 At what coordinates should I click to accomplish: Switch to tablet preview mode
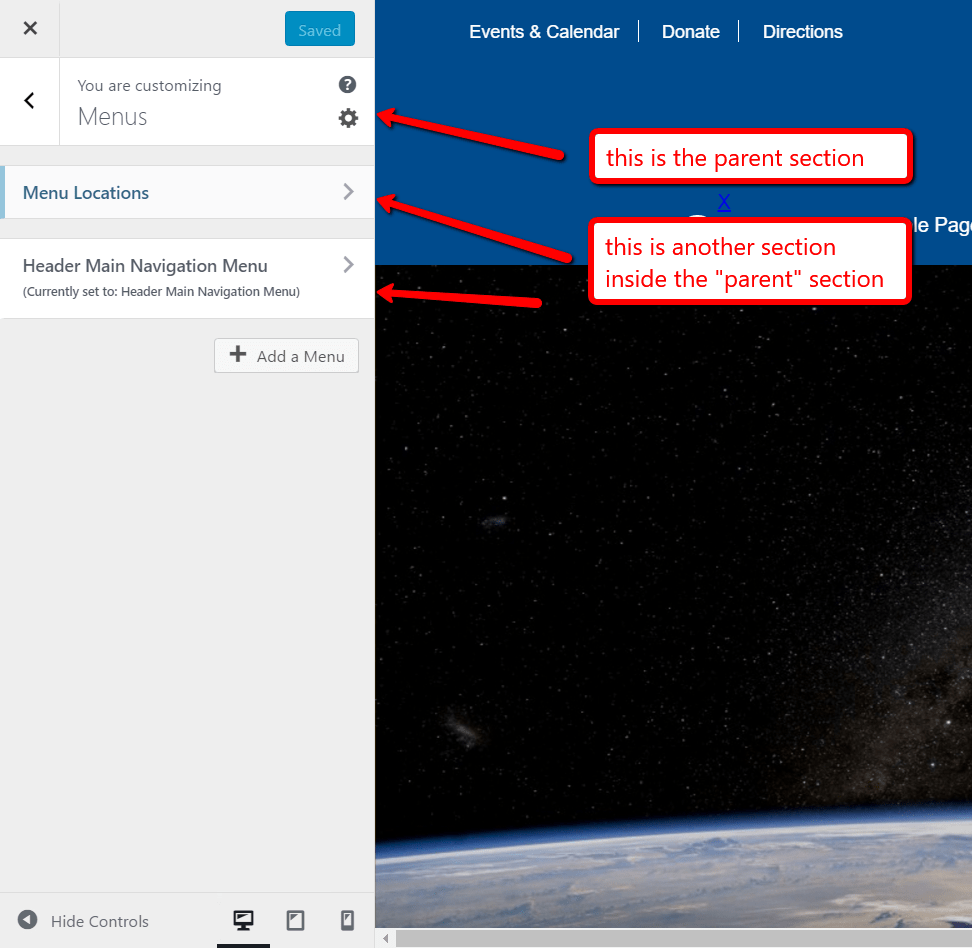[x=295, y=921]
